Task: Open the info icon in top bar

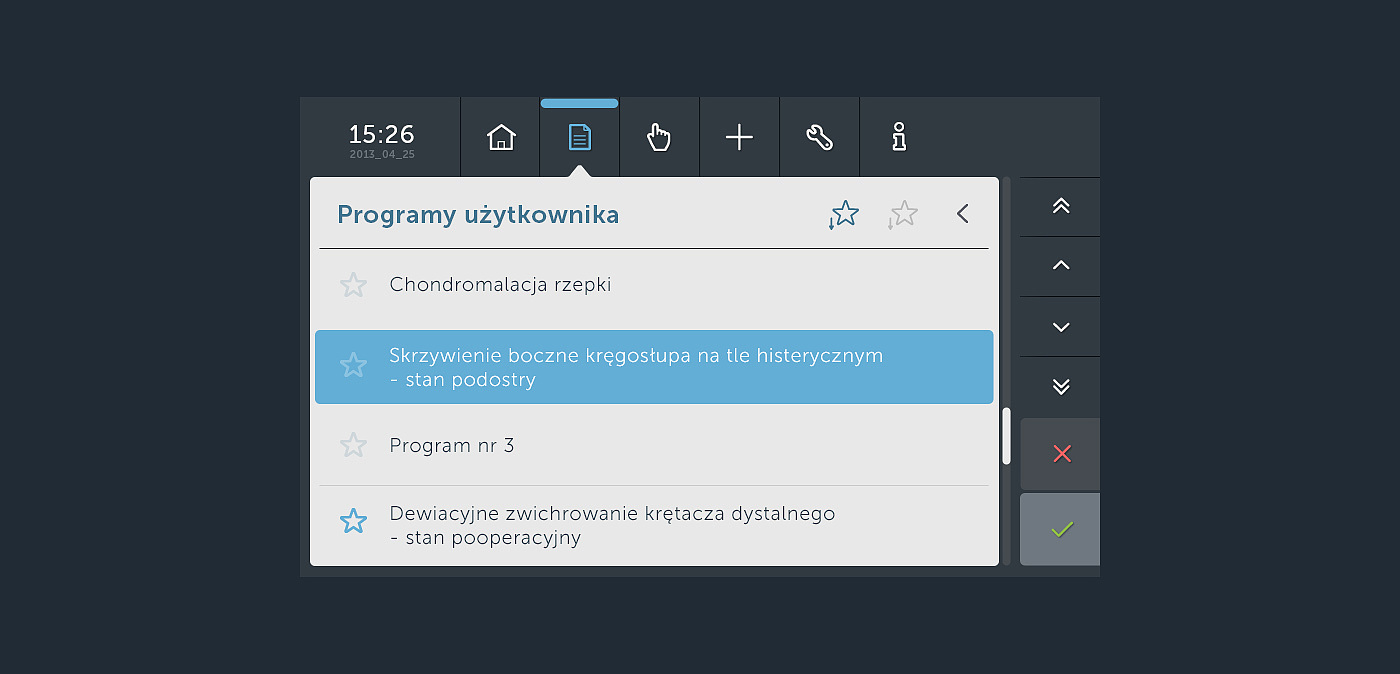Action: point(899,137)
